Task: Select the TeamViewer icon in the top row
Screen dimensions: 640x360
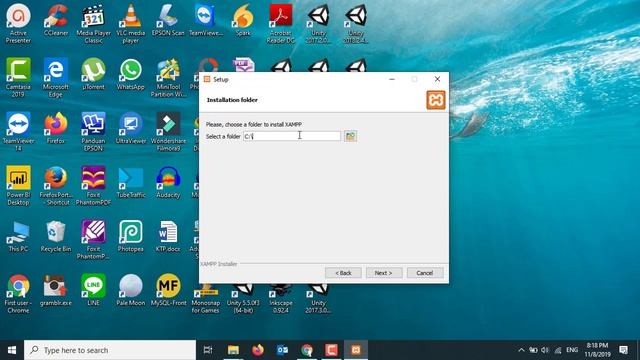Action: [x=206, y=20]
